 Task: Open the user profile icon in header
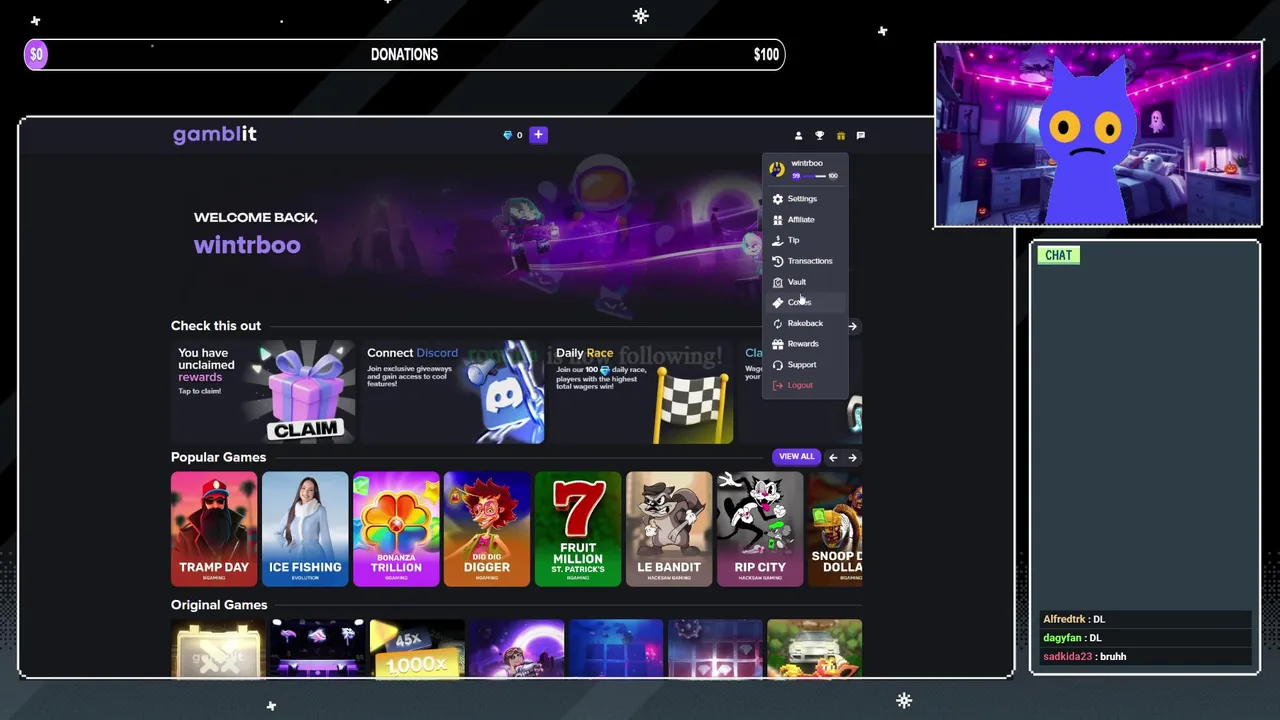click(x=798, y=135)
